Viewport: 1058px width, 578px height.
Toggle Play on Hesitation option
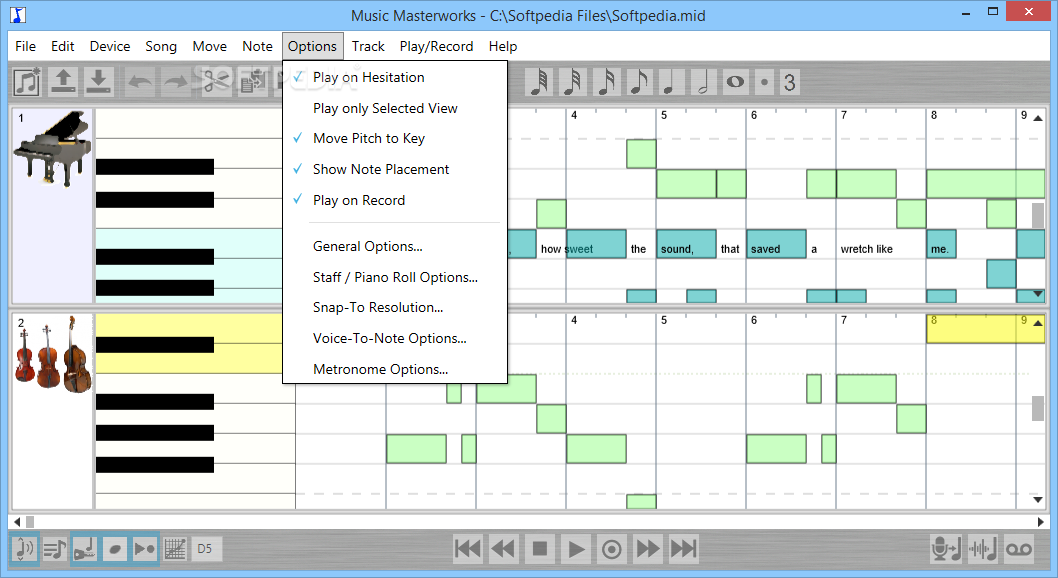pos(395,77)
